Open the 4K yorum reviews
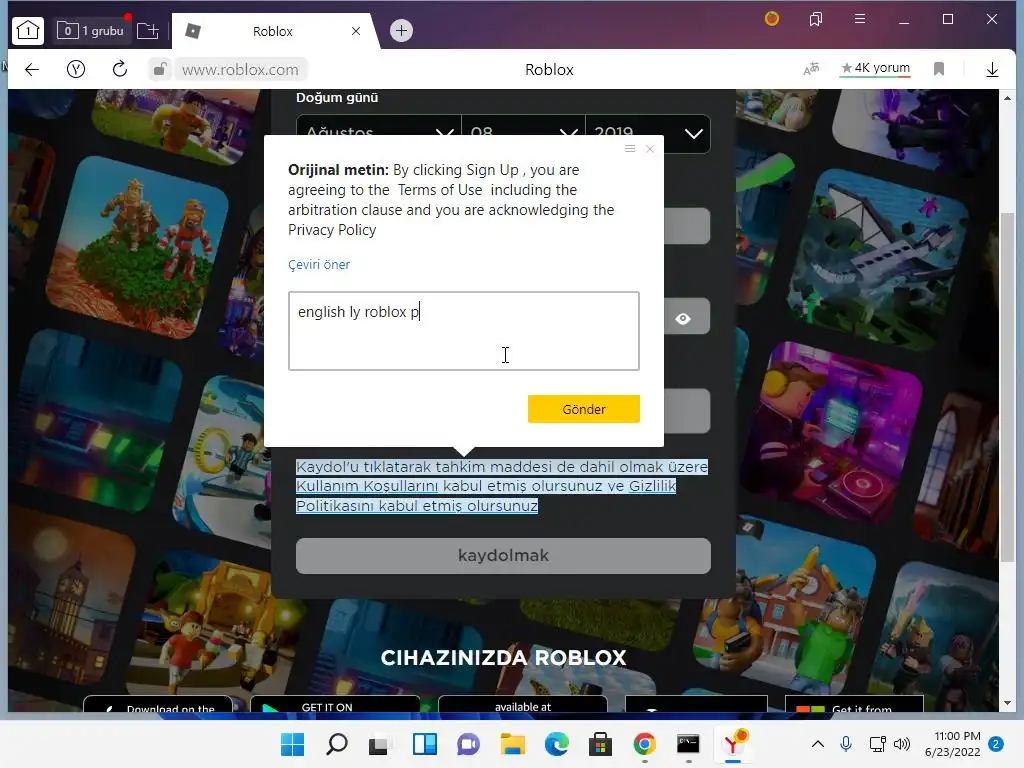This screenshot has width=1024, height=768. (x=875, y=68)
